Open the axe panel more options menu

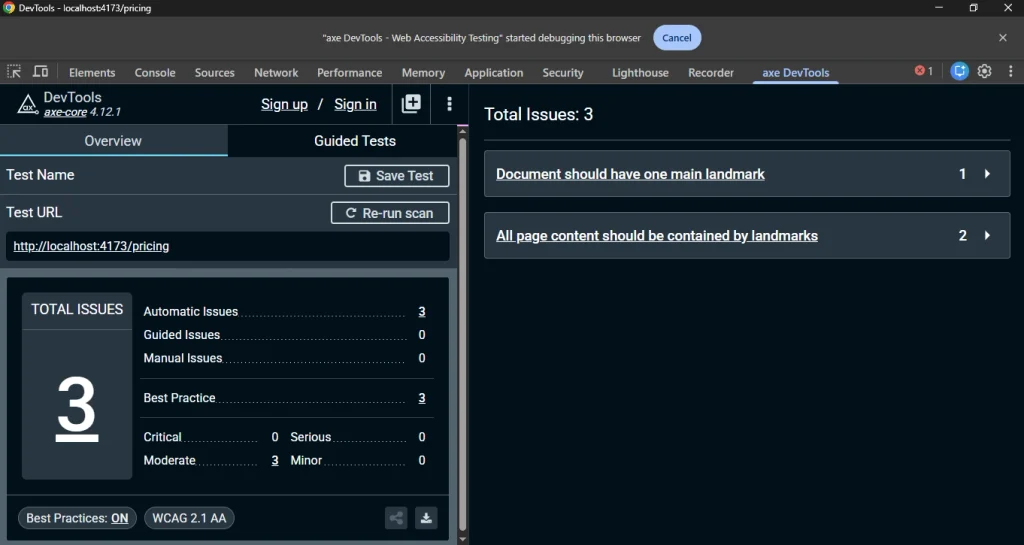449,104
